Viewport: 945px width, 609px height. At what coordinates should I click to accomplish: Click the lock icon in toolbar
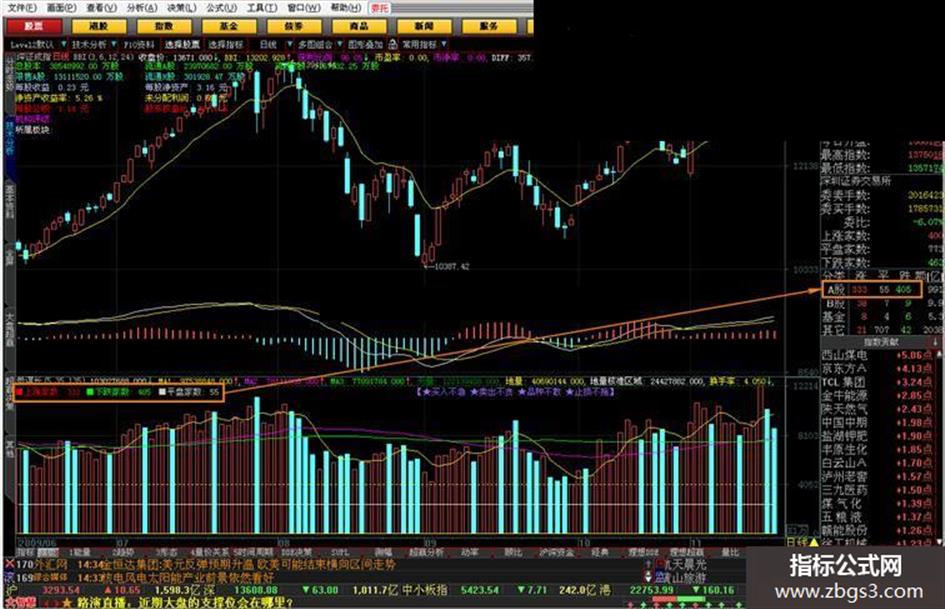point(393,45)
